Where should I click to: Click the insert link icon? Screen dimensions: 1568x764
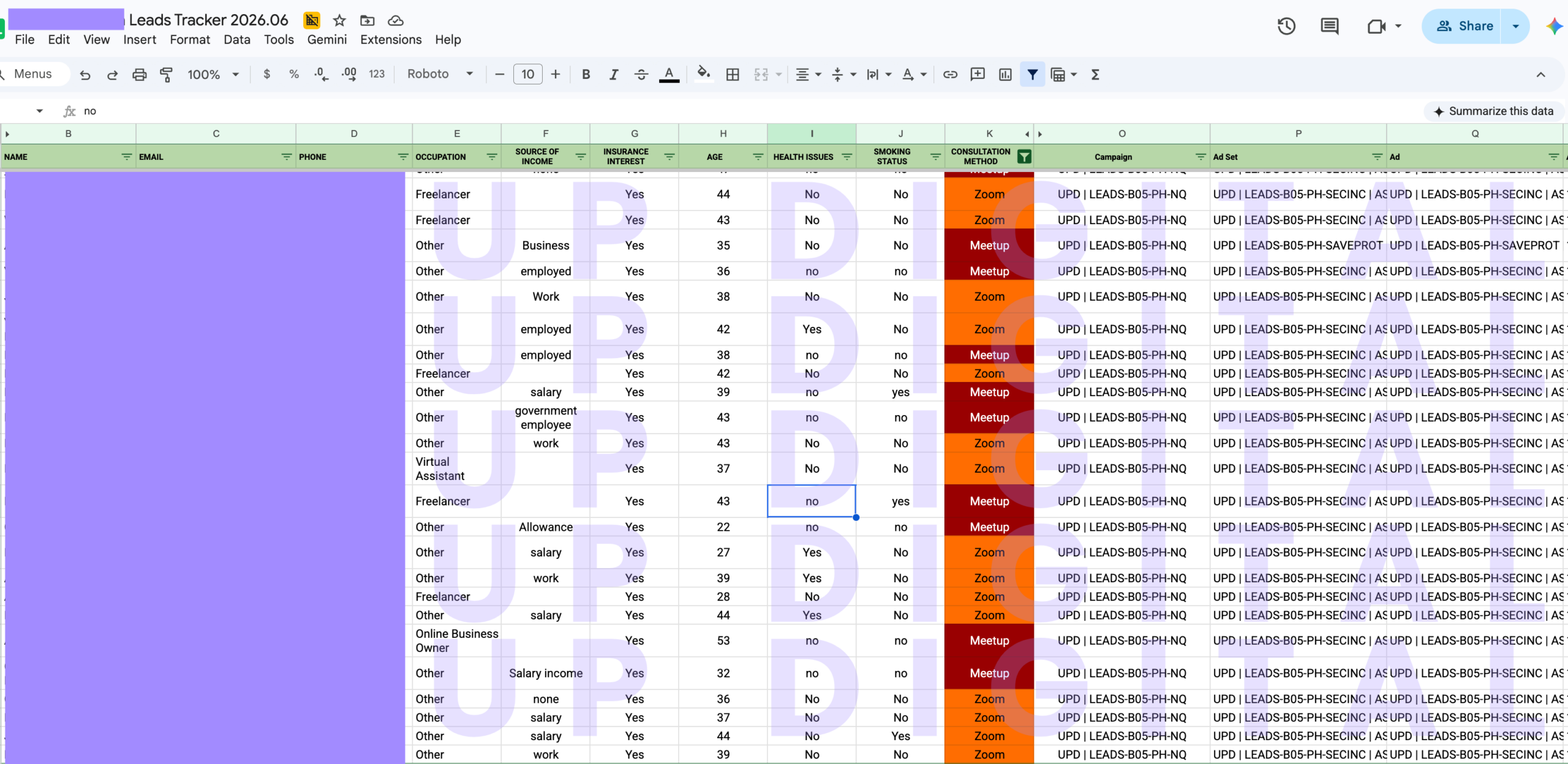(950, 75)
